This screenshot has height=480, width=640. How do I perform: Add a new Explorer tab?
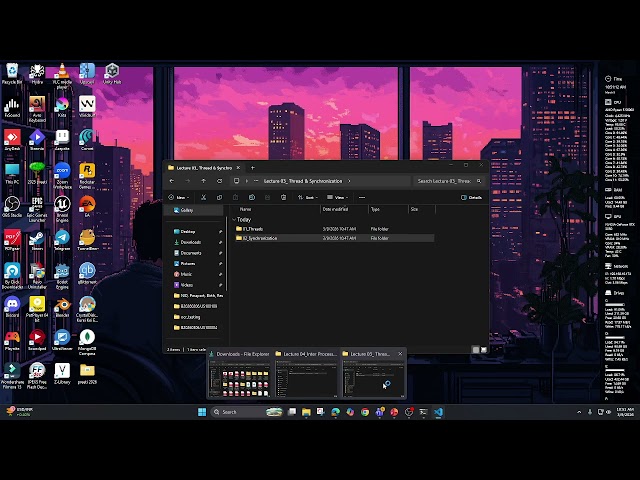253,168
